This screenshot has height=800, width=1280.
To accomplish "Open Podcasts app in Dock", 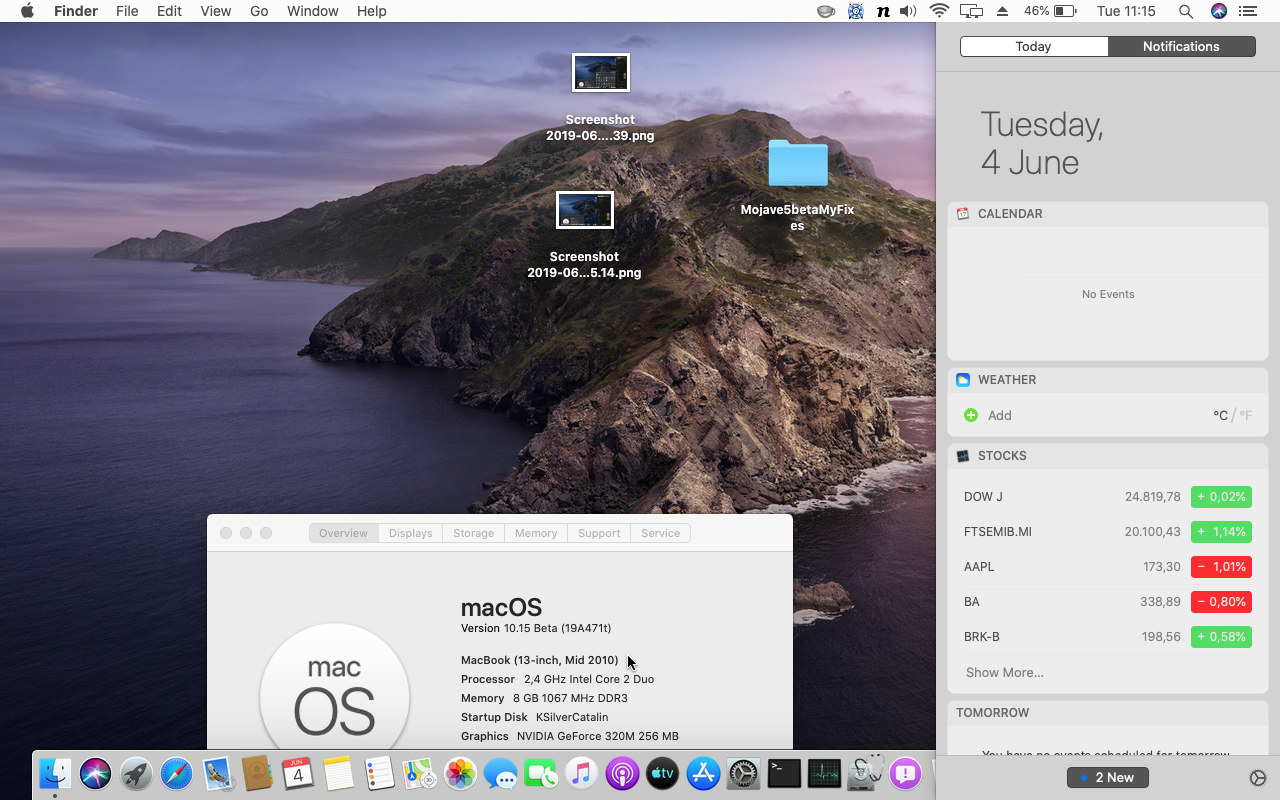I will coord(622,773).
